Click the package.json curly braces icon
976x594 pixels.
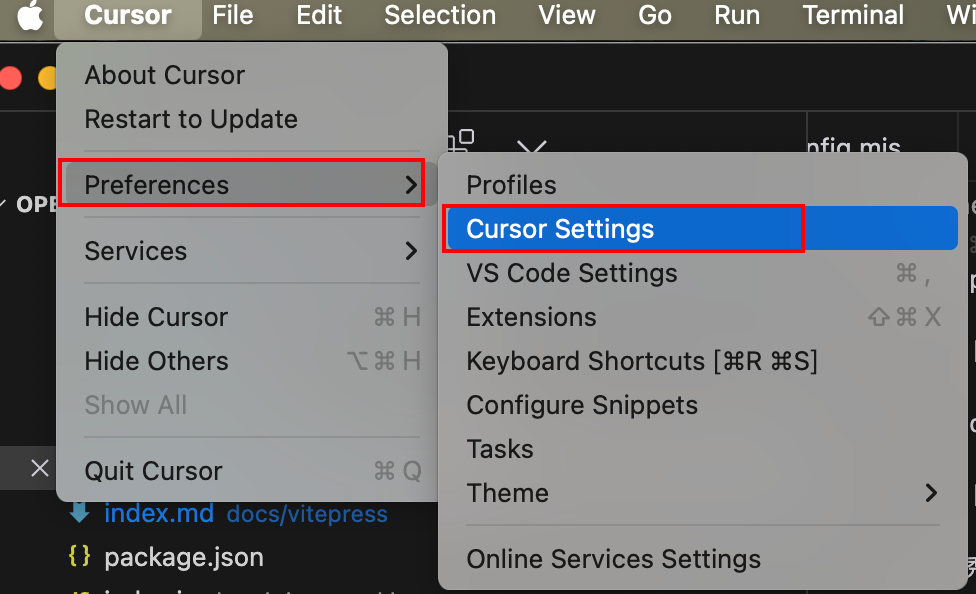click(x=79, y=556)
